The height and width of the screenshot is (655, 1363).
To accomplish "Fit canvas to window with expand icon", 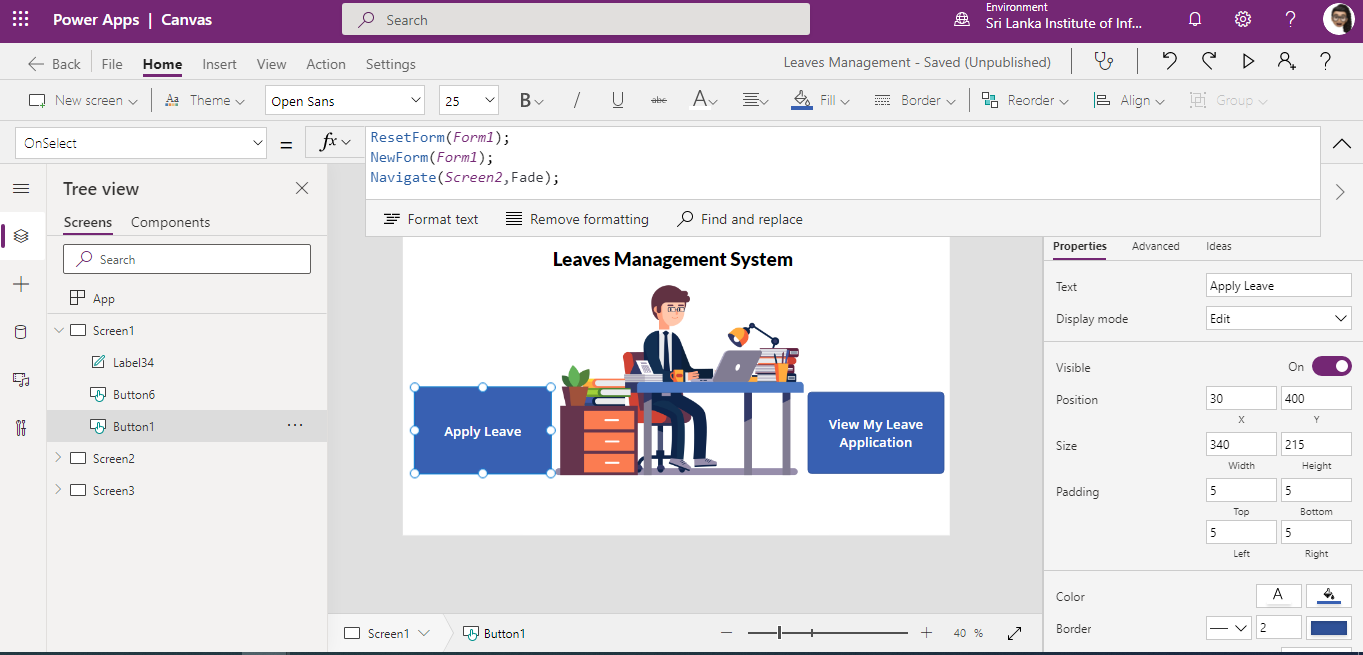I will pyautogui.click(x=1014, y=633).
